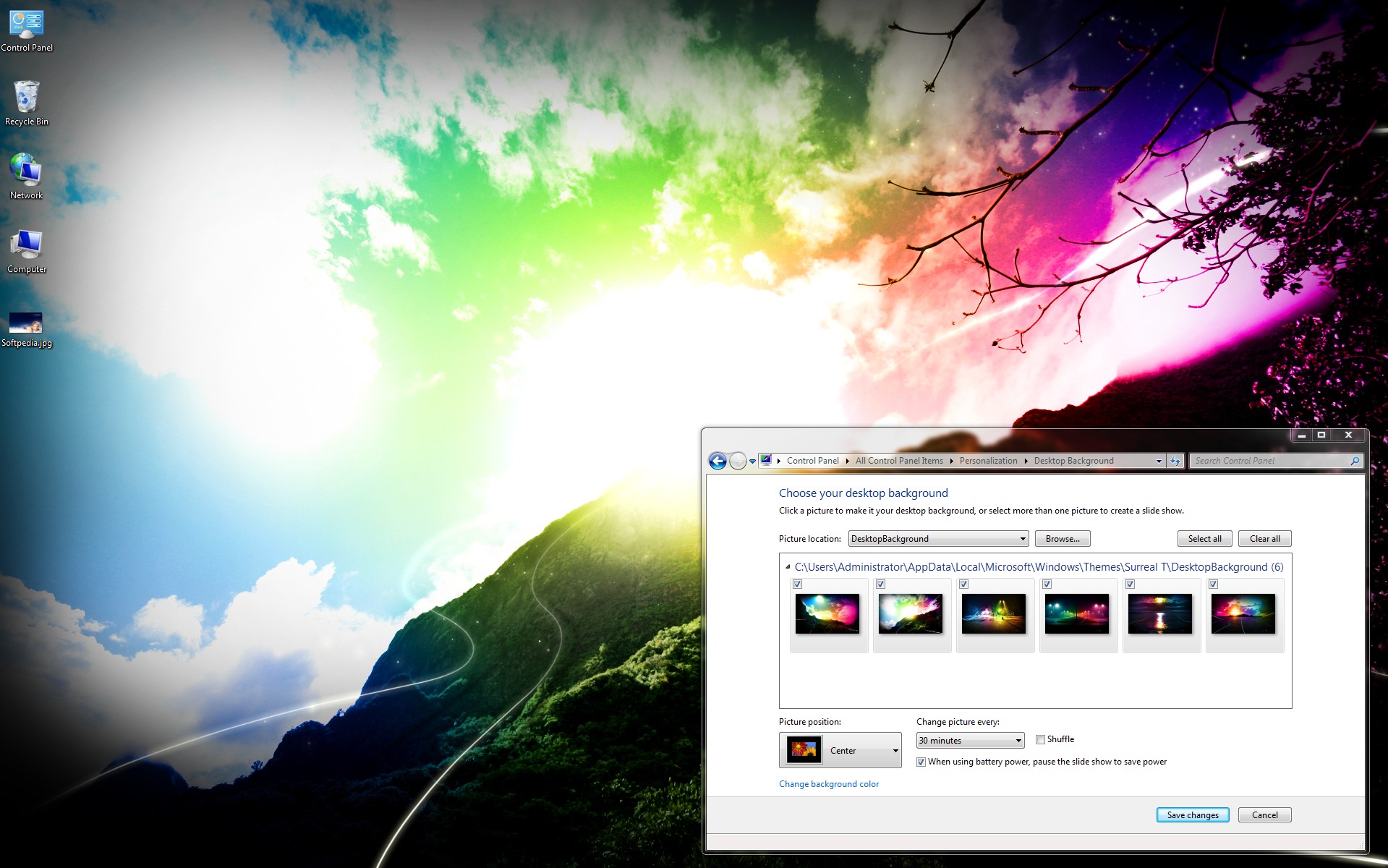Click the Cancel button
Screen dimensions: 1388x868
pyautogui.click(x=1265, y=815)
